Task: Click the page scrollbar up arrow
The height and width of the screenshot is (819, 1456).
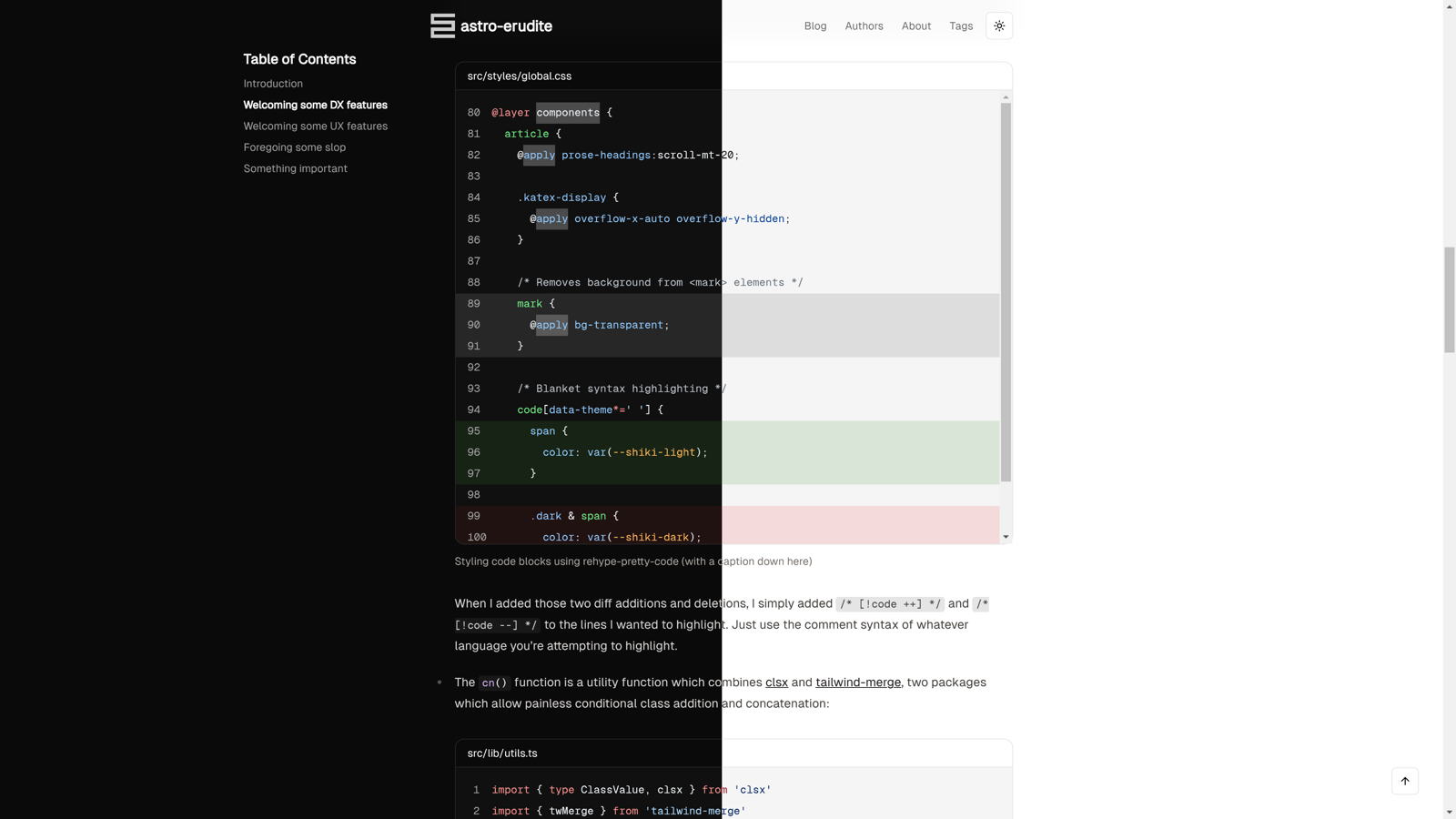Action: point(1450,6)
